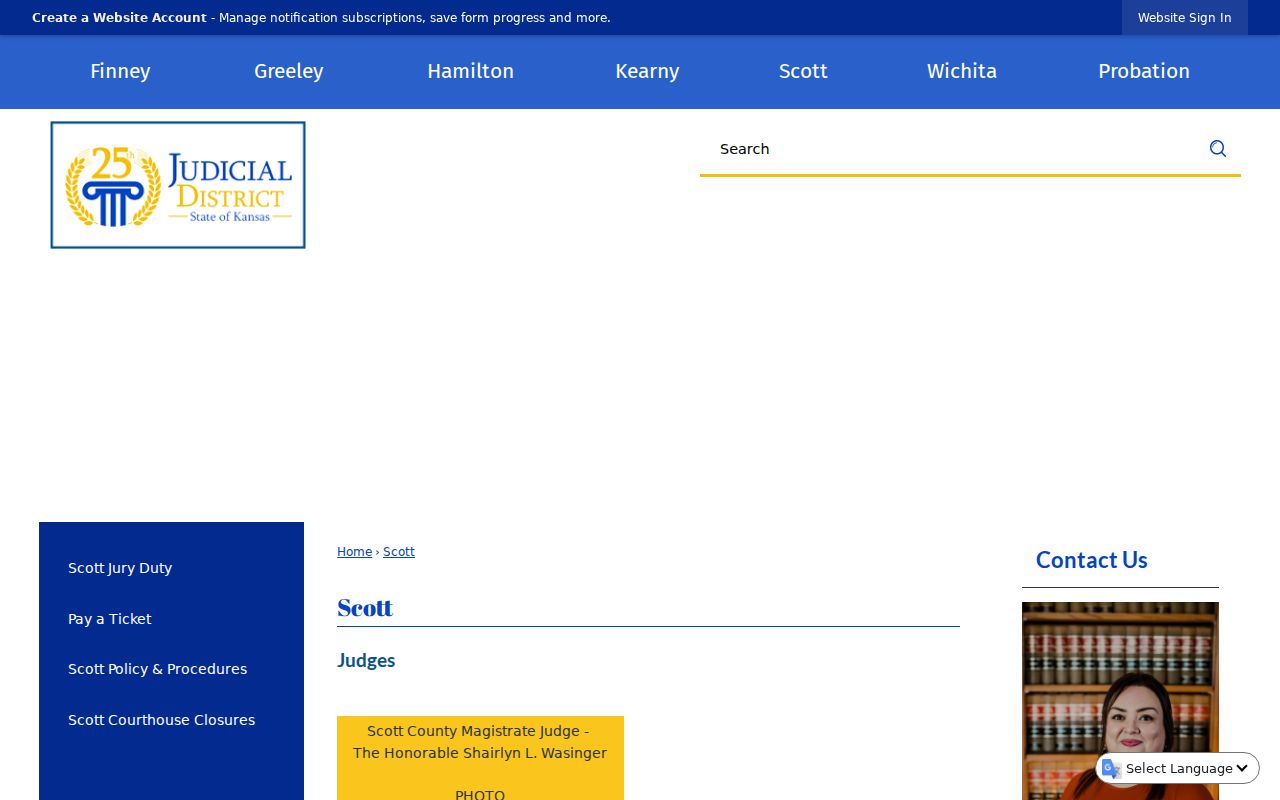1280x800 pixels.
Task: Open the Finney menu
Action: point(120,71)
